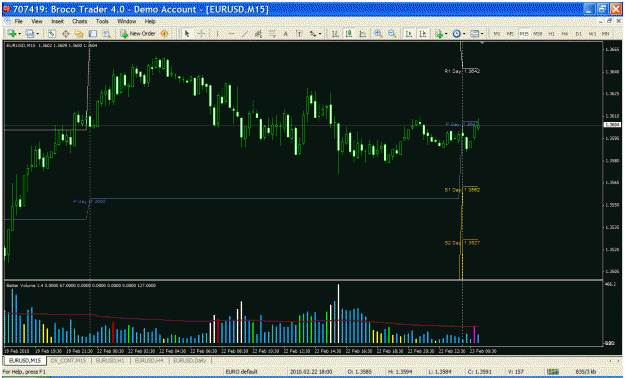Switch chart to line chart type
The image size is (625, 378).
362,34
